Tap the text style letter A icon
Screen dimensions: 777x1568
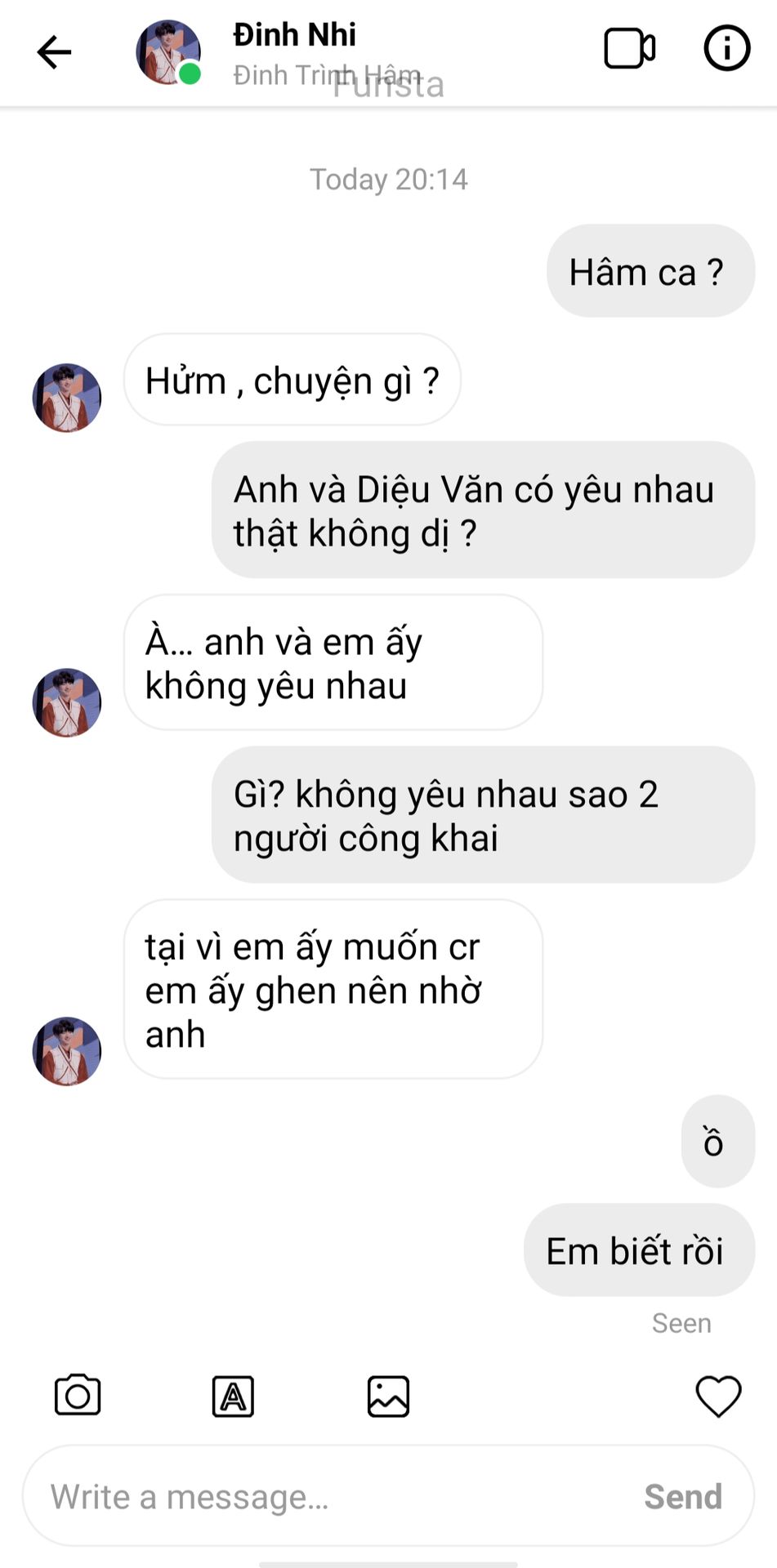(233, 1396)
